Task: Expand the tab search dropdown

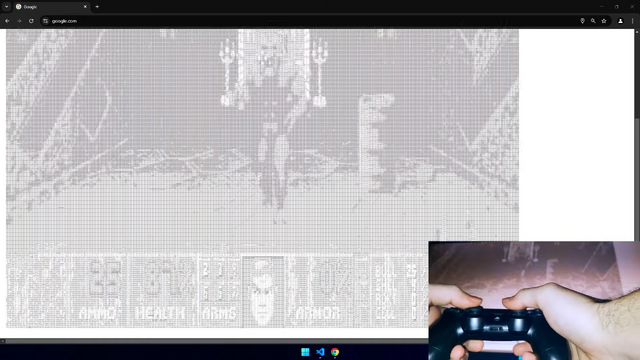Action: [7, 7]
